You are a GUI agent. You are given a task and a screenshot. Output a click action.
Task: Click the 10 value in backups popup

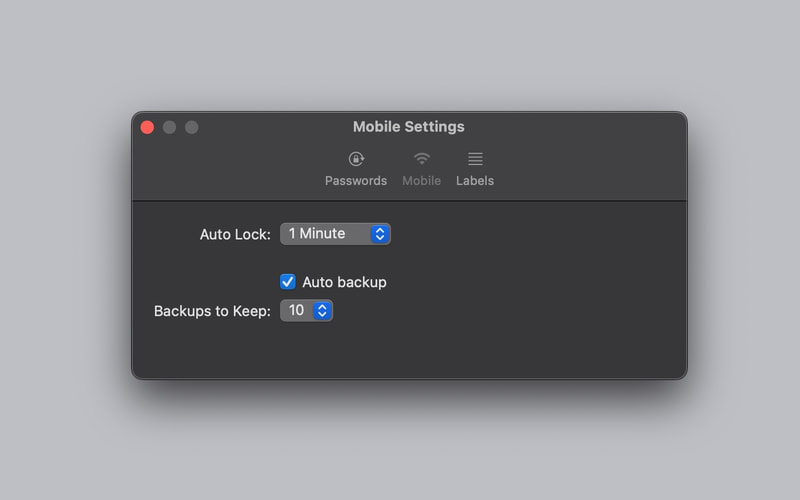pos(296,310)
